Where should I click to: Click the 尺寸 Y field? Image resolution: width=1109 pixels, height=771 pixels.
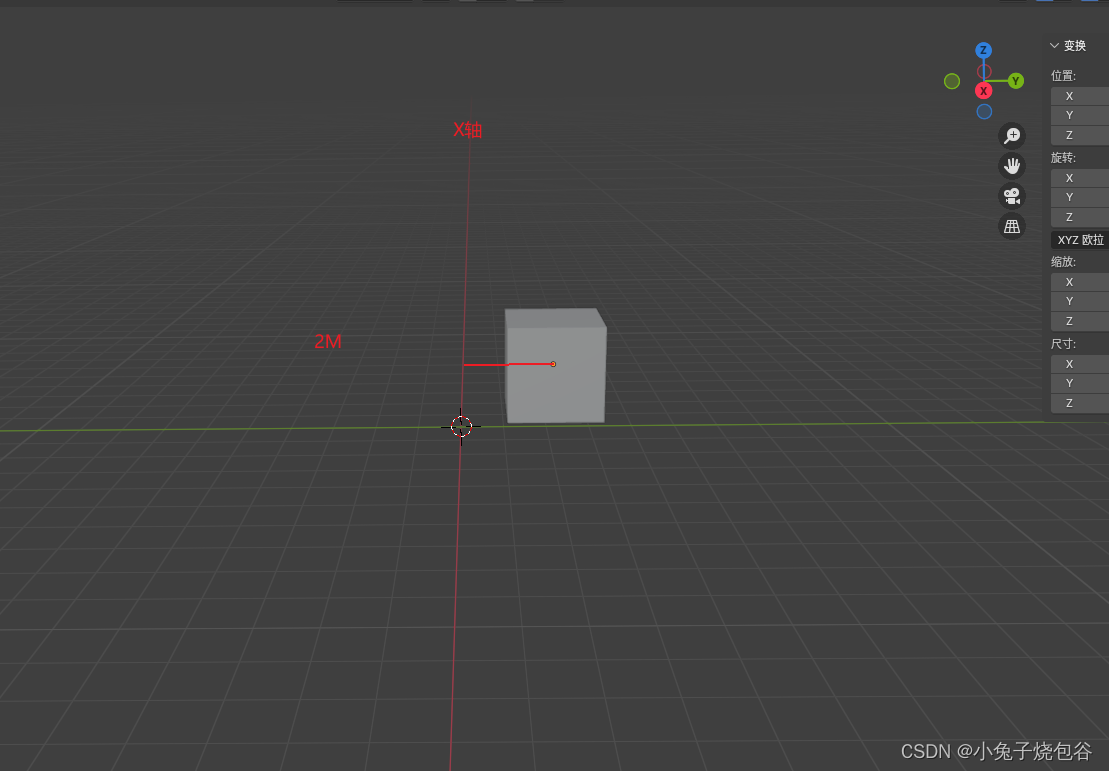(x=1080, y=383)
